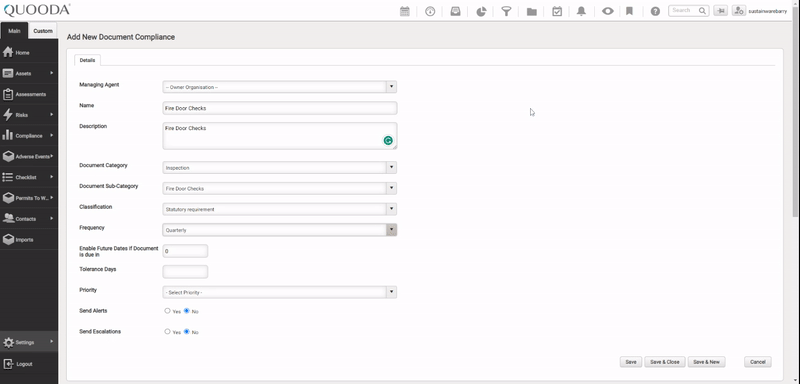Open Contacts in sidebar
800x384 pixels.
tap(29, 219)
